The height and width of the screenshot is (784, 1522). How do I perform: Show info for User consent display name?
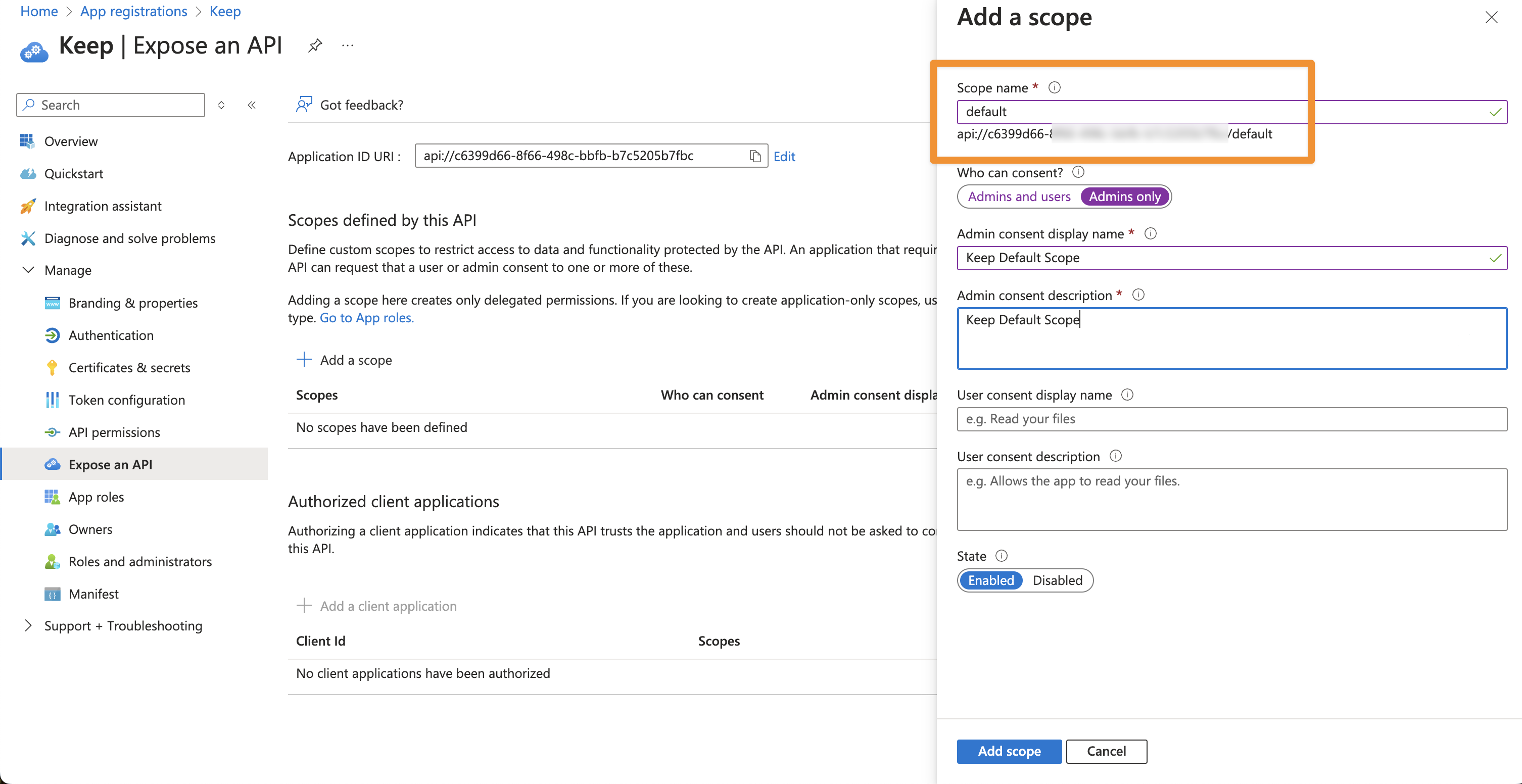[1127, 395]
